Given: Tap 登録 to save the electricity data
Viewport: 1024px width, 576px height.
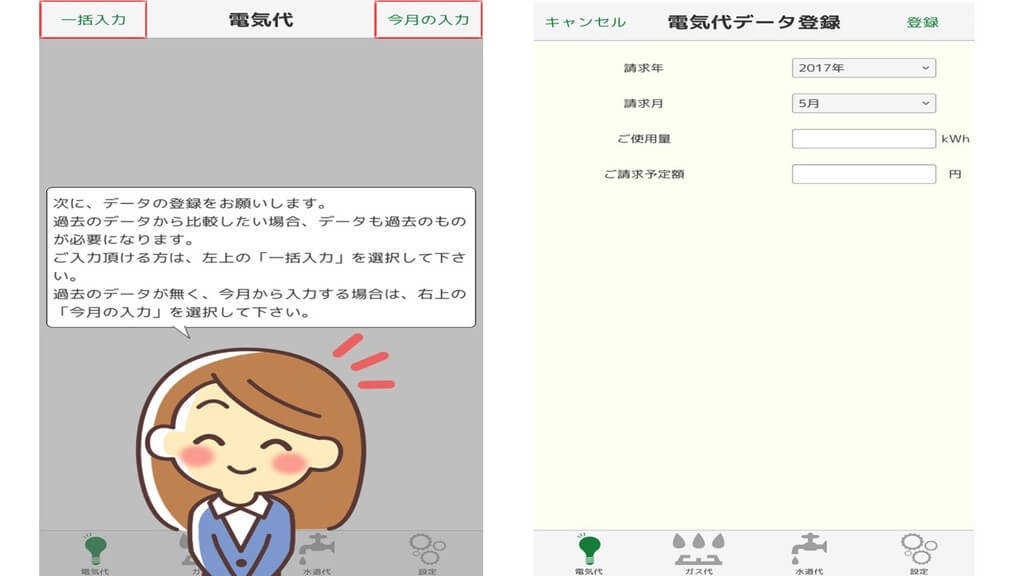Looking at the screenshot, I should pos(927,19).
